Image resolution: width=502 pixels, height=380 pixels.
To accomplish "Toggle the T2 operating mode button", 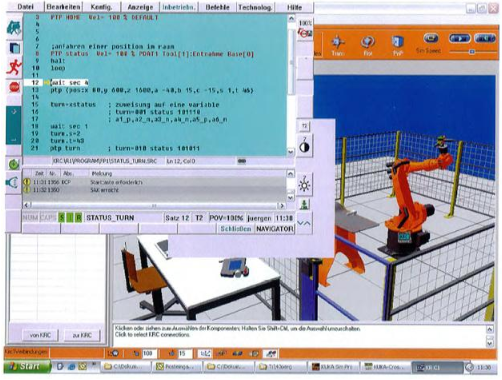I will click(304, 126).
